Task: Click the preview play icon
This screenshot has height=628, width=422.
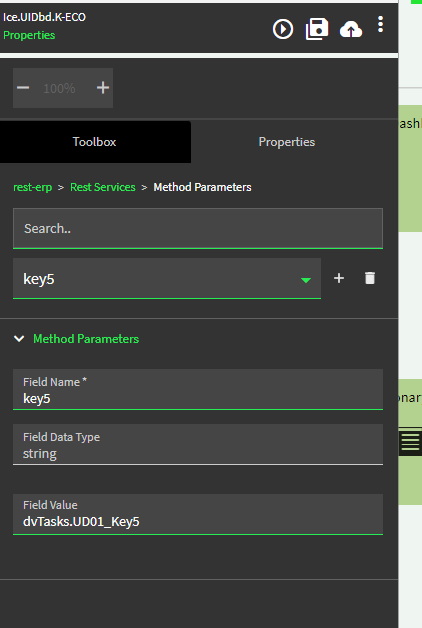Action: [x=283, y=29]
